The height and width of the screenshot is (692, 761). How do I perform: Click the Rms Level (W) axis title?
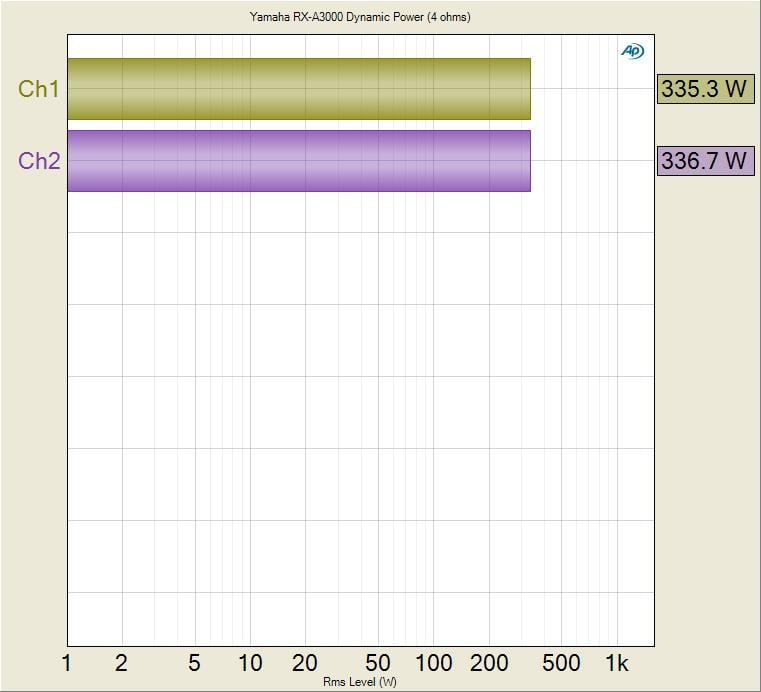360,682
